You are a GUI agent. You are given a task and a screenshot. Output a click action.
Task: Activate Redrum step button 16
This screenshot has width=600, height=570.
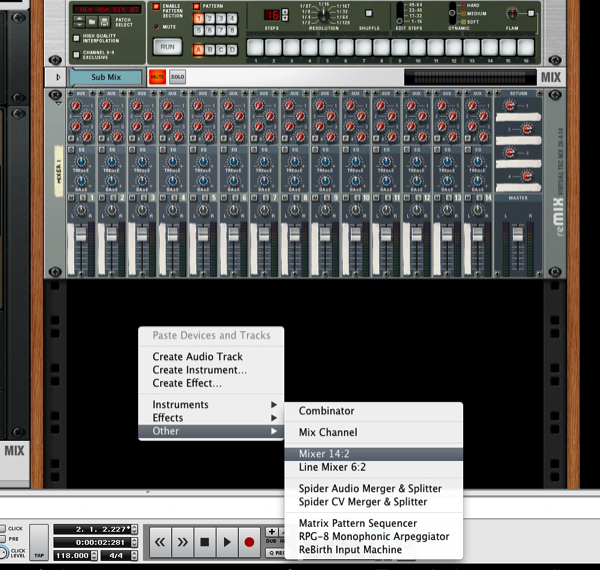[x=526, y=47]
